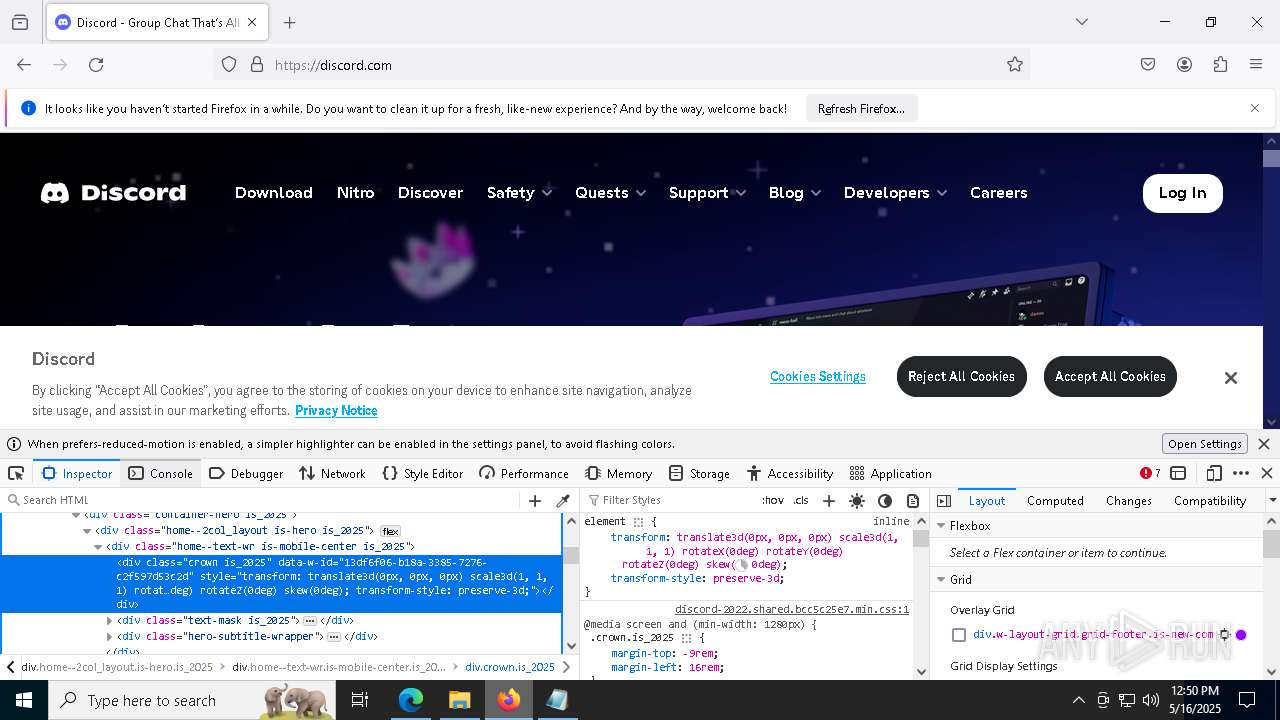Toggle the flex badge on home--2col_layout
This screenshot has height=720, width=1280.
tap(390, 531)
